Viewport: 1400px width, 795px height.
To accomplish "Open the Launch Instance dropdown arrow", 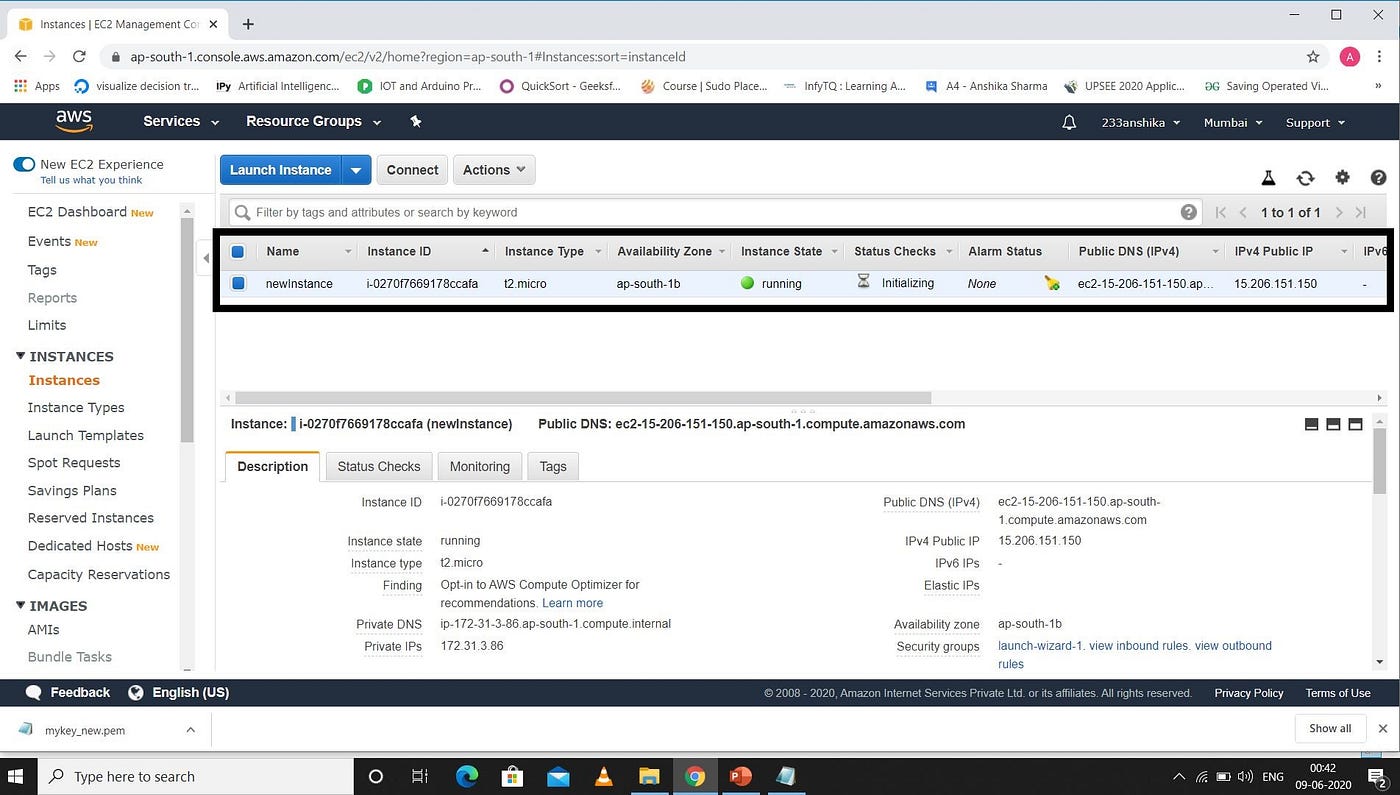I will 356,170.
